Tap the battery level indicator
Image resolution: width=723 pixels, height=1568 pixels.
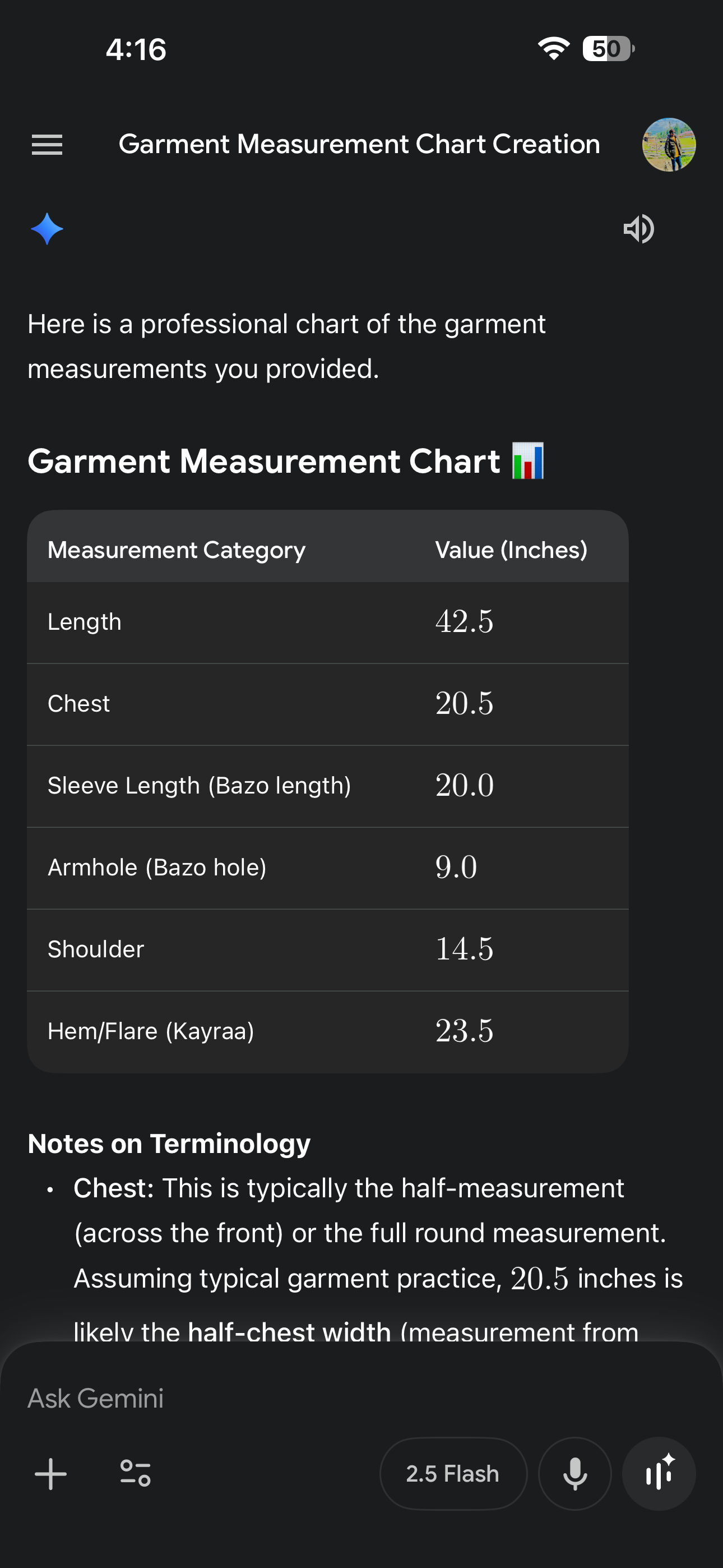608,49
